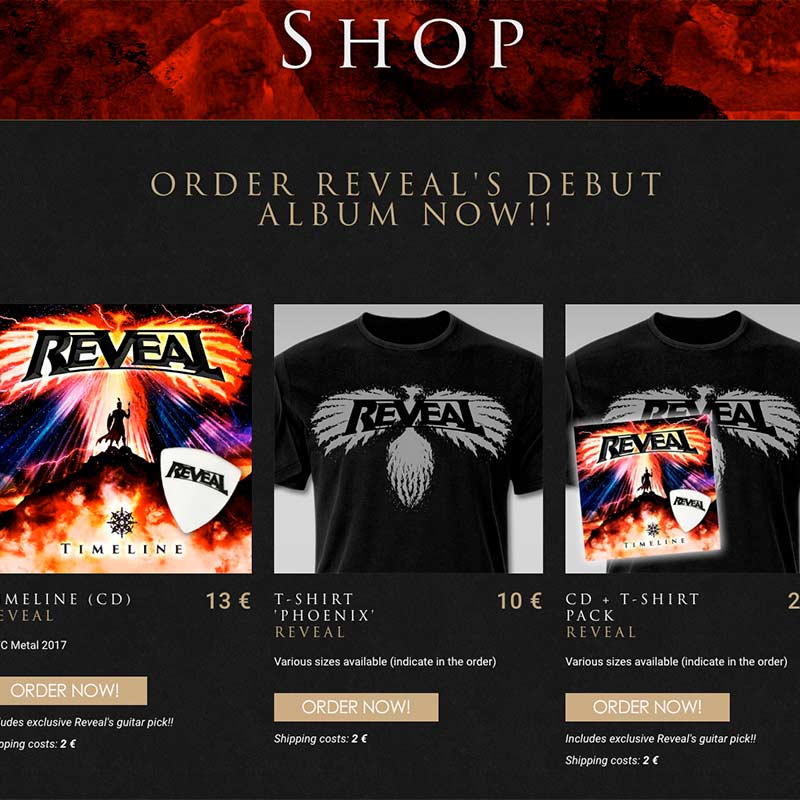Open the CD + T-shirt pack image

pyautogui.click(x=683, y=439)
